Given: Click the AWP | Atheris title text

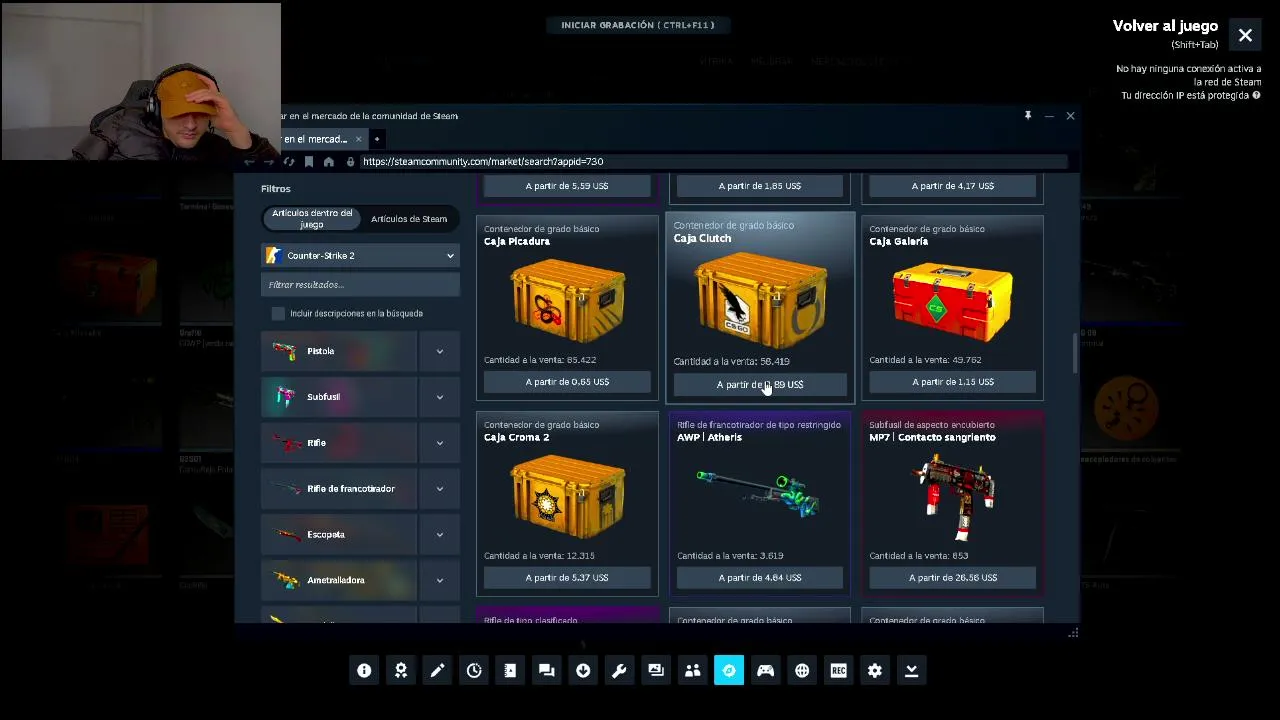Looking at the screenshot, I should point(709,438).
